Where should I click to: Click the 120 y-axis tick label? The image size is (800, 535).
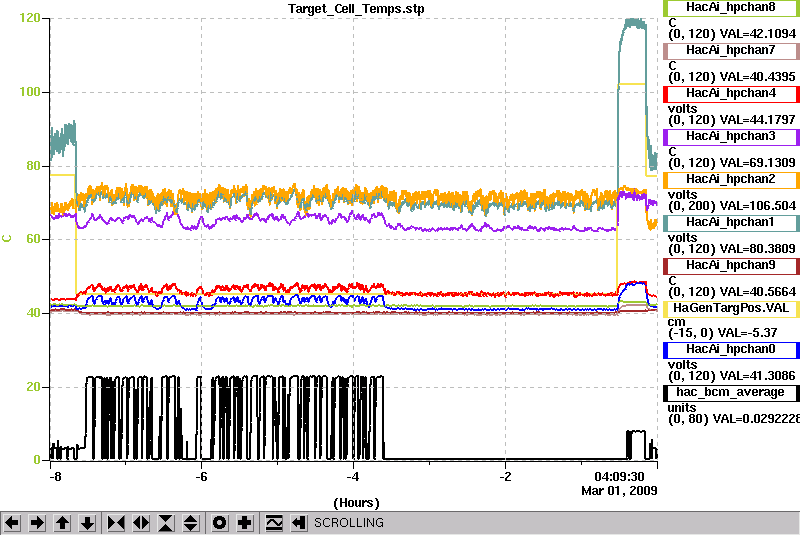point(30,18)
